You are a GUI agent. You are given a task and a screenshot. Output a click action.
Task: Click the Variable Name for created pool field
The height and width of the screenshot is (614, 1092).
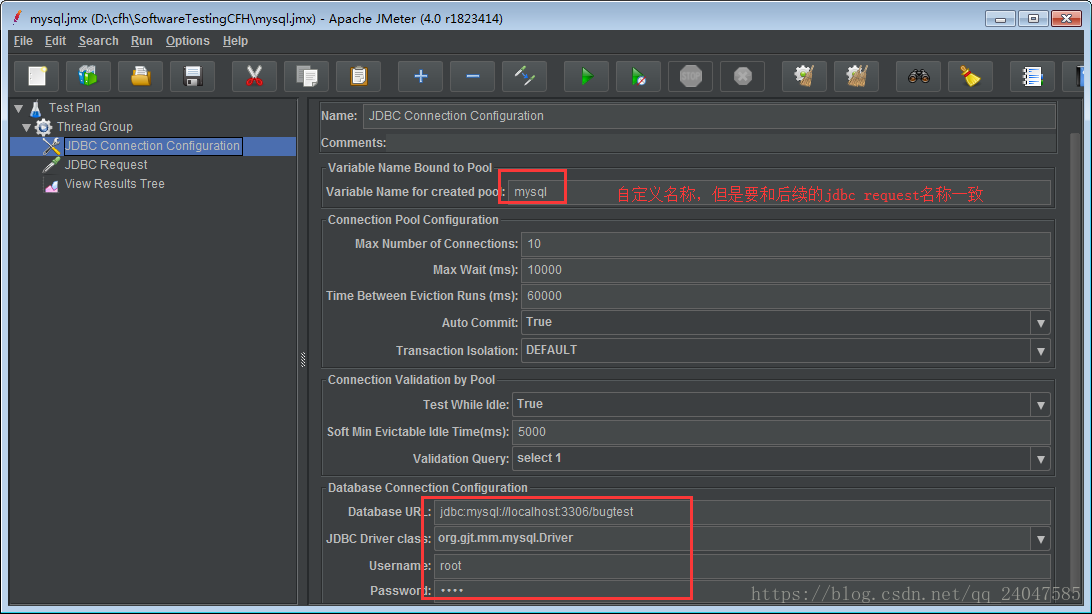779,192
